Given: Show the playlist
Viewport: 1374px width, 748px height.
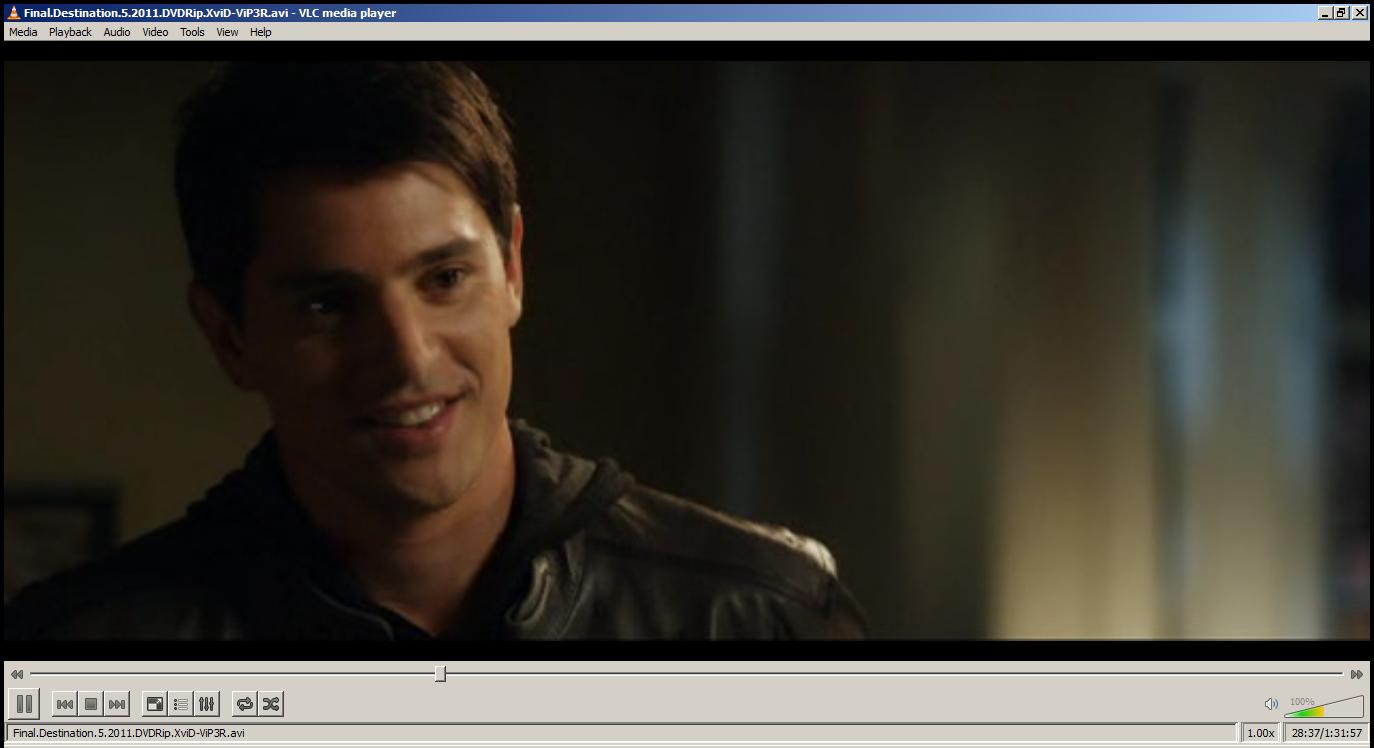Looking at the screenshot, I should point(181,704).
